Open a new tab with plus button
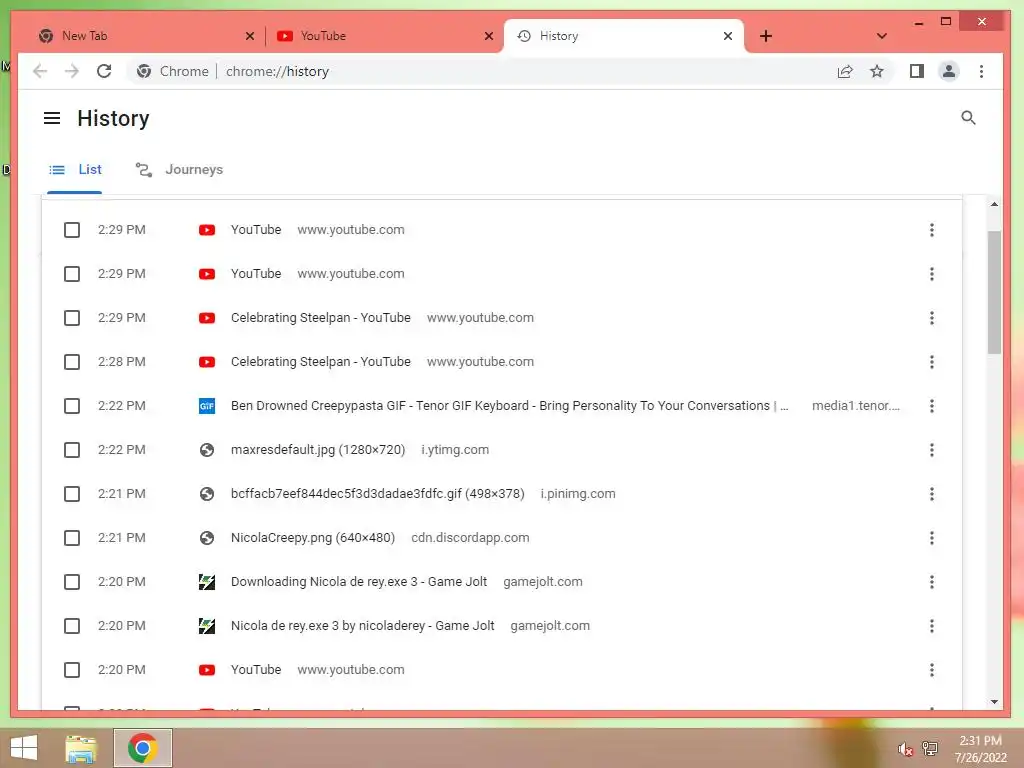The height and width of the screenshot is (768, 1024). (766, 36)
